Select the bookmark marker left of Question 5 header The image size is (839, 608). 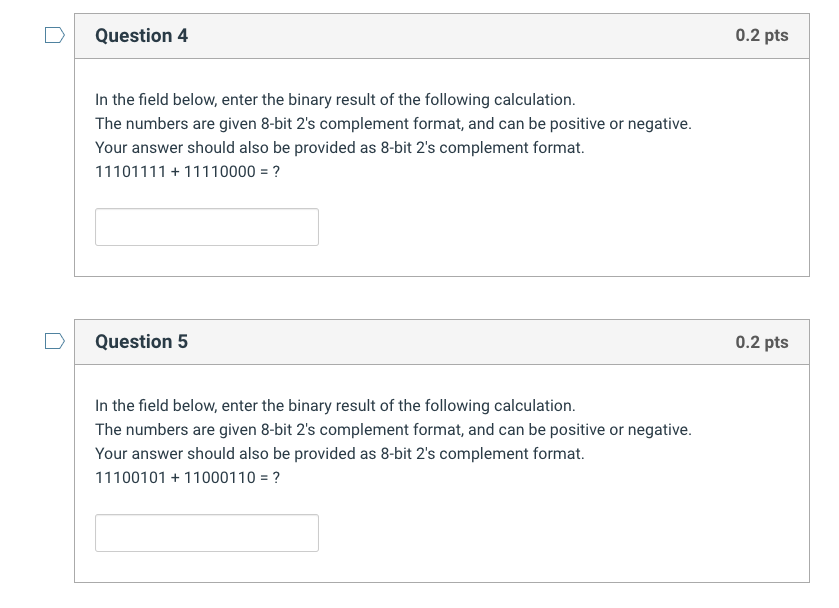coord(55,340)
